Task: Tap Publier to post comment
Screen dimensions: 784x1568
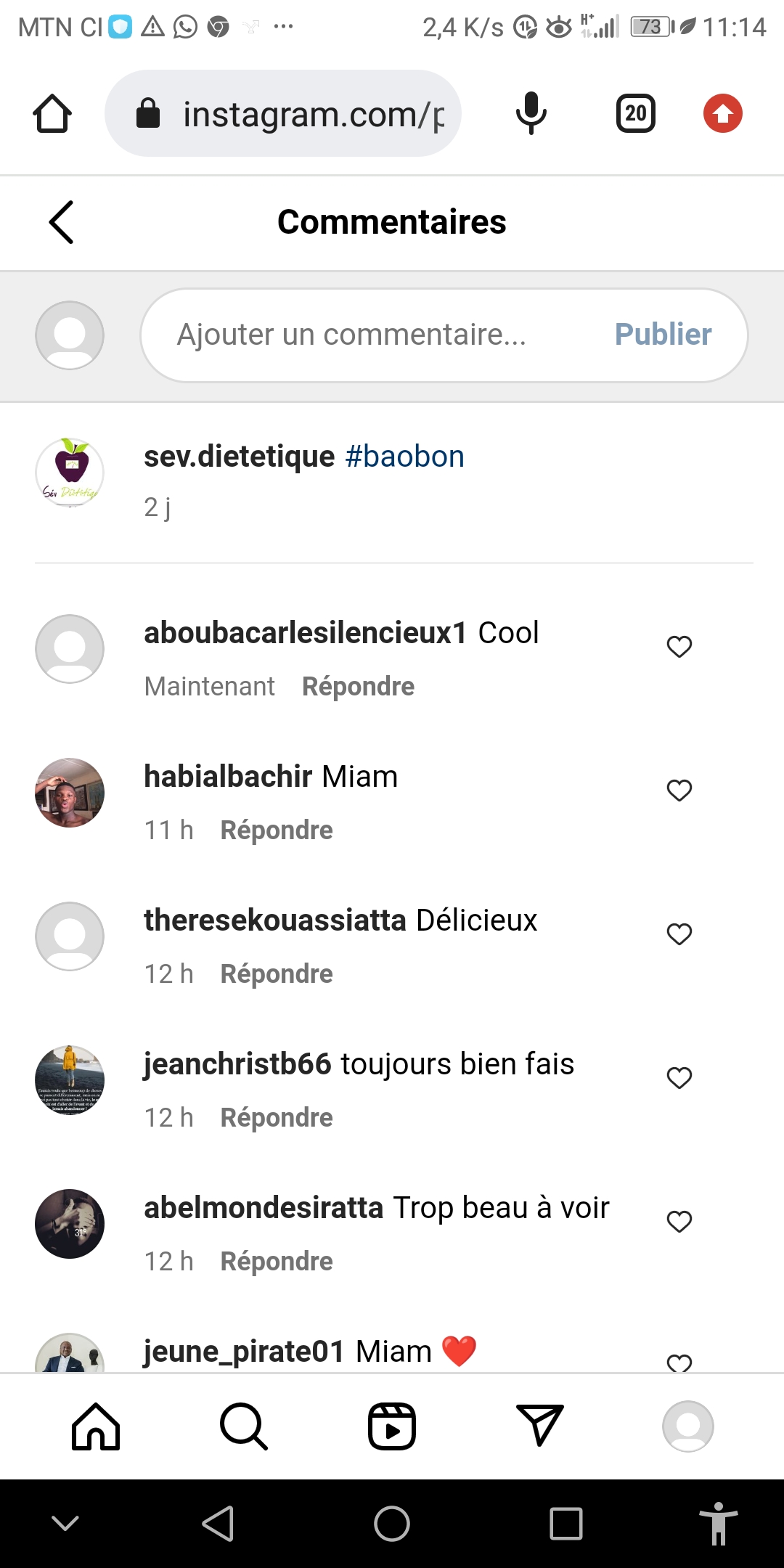Action: [x=663, y=335]
